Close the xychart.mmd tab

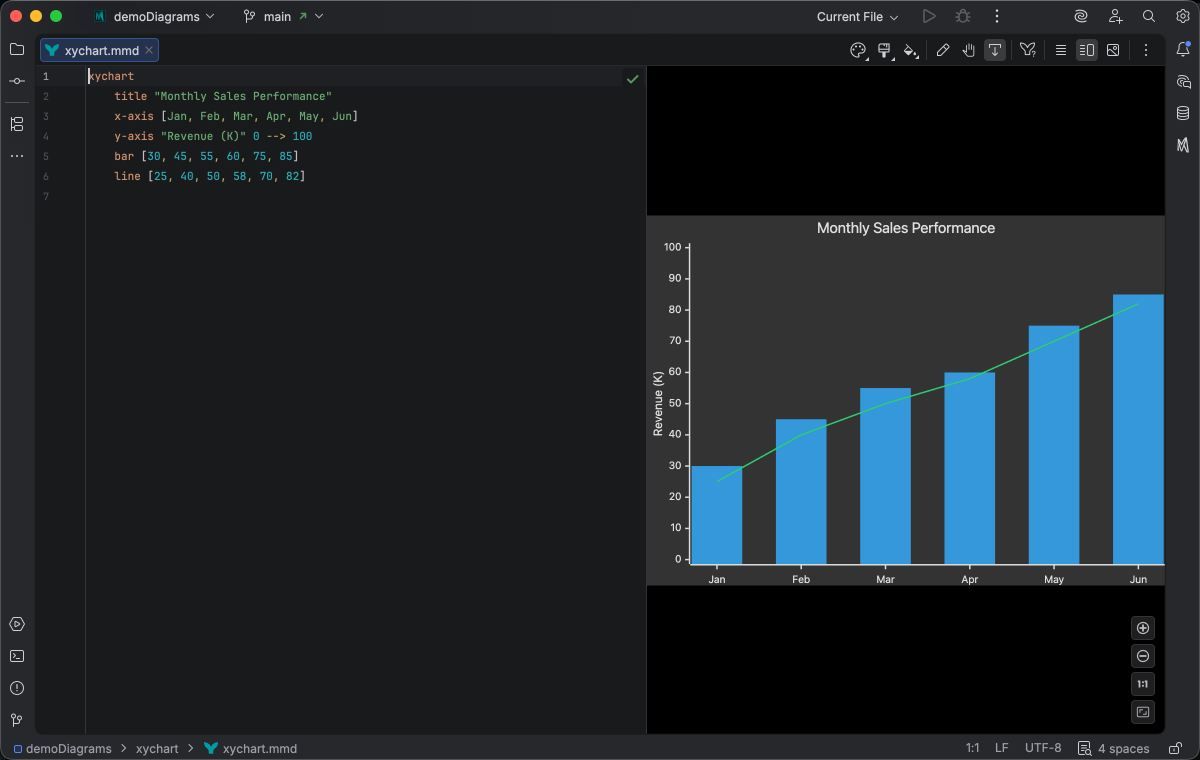149,50
